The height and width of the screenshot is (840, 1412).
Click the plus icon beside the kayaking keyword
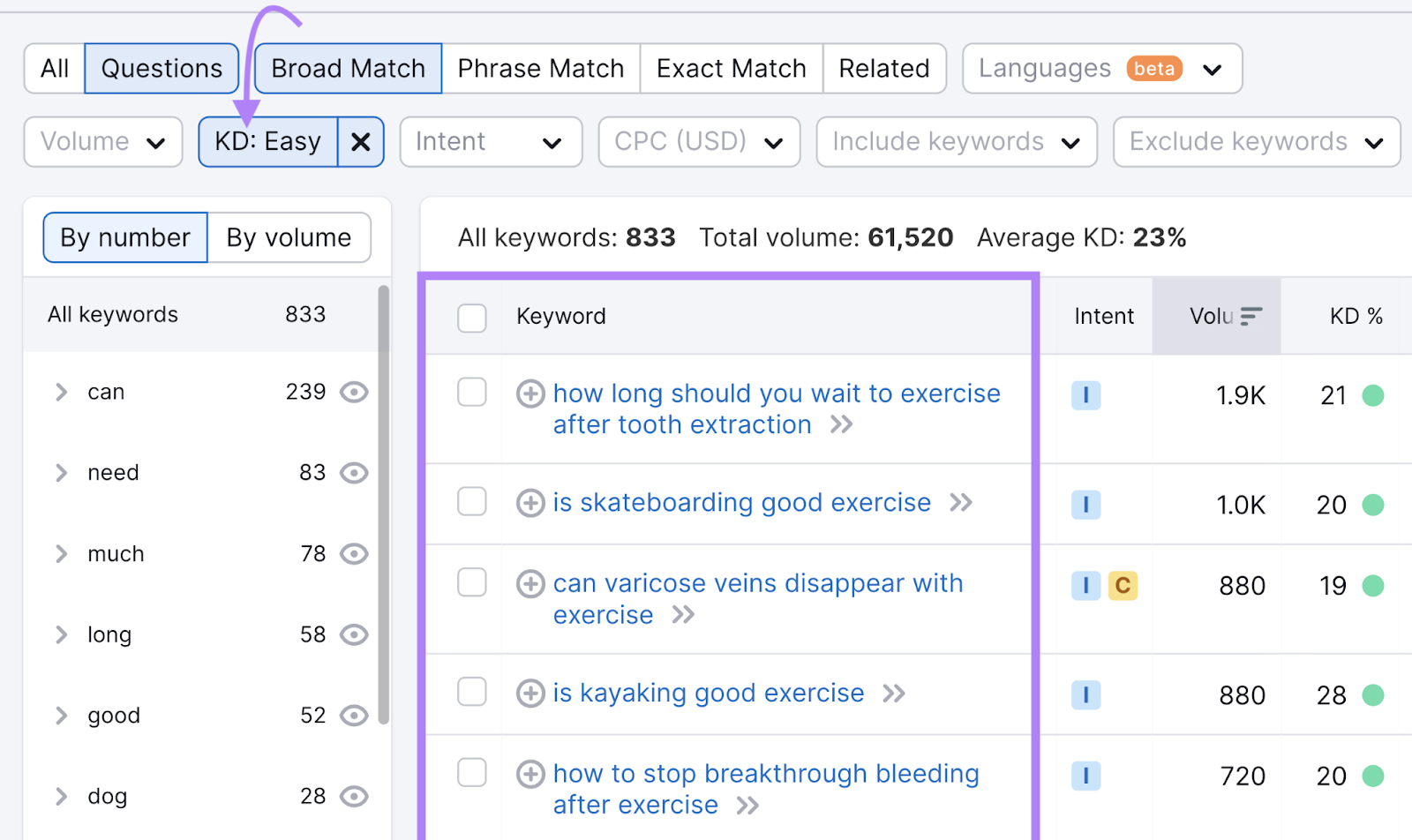pos(530,694)
